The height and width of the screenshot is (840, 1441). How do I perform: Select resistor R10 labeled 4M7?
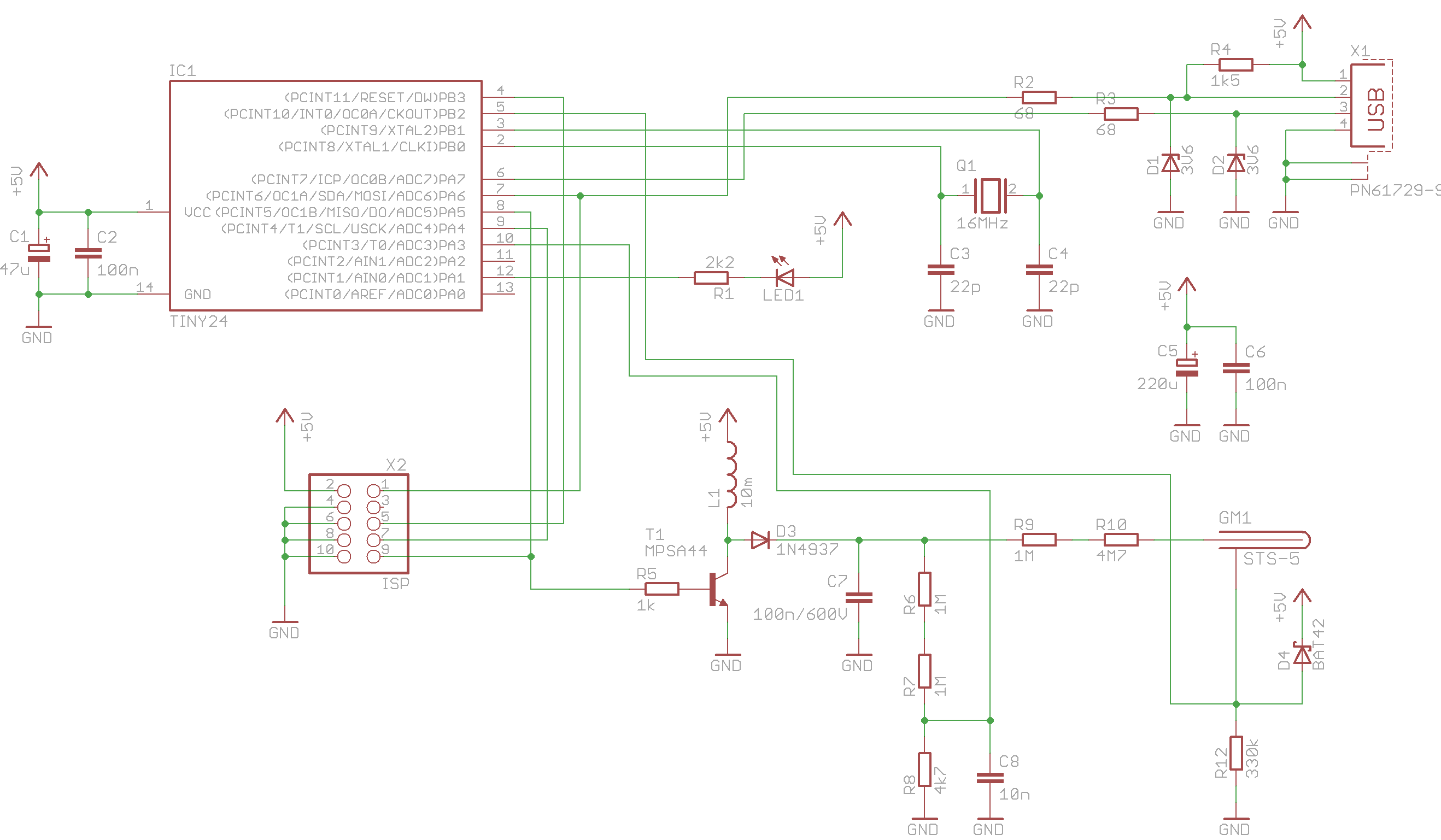[1121, 540]
